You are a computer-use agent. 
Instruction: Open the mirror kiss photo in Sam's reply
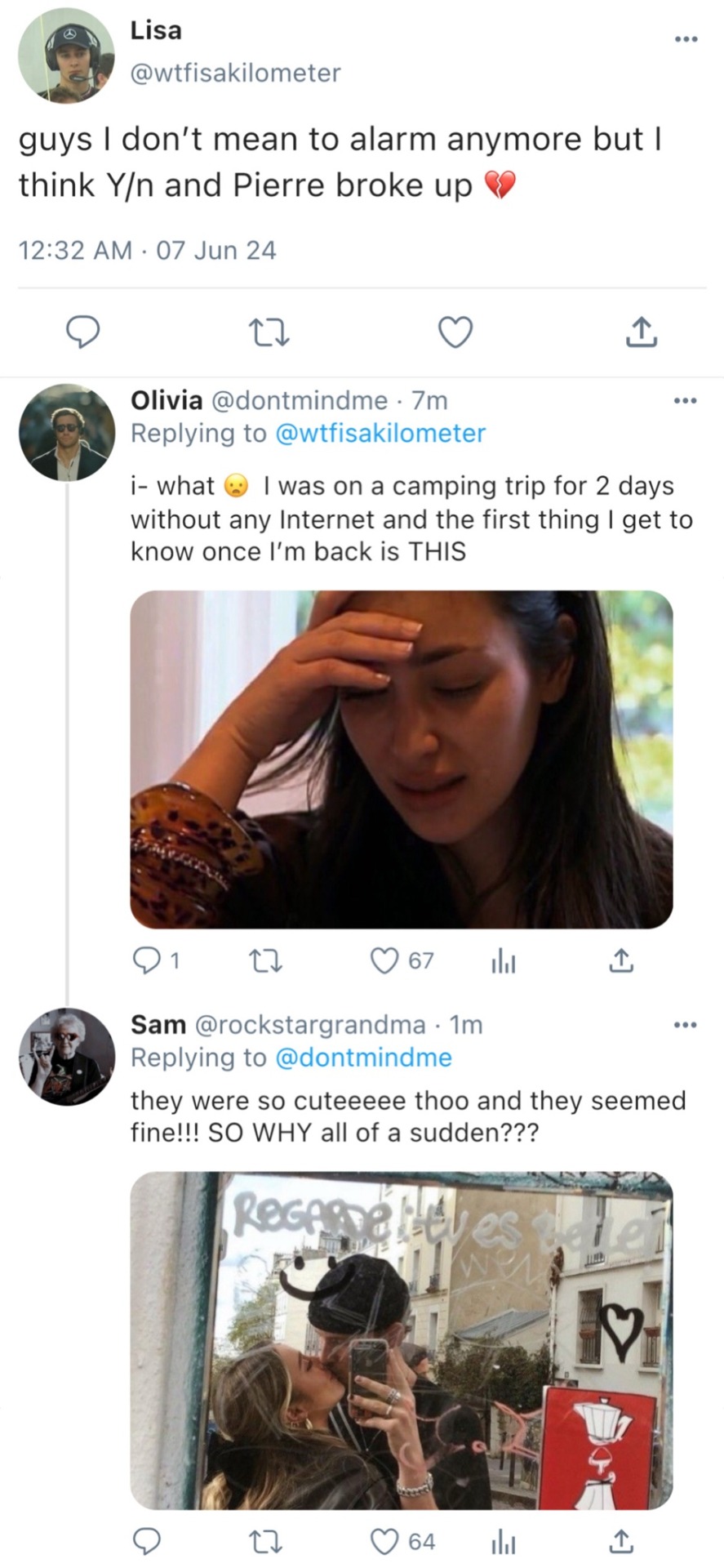pos(402,1341)
